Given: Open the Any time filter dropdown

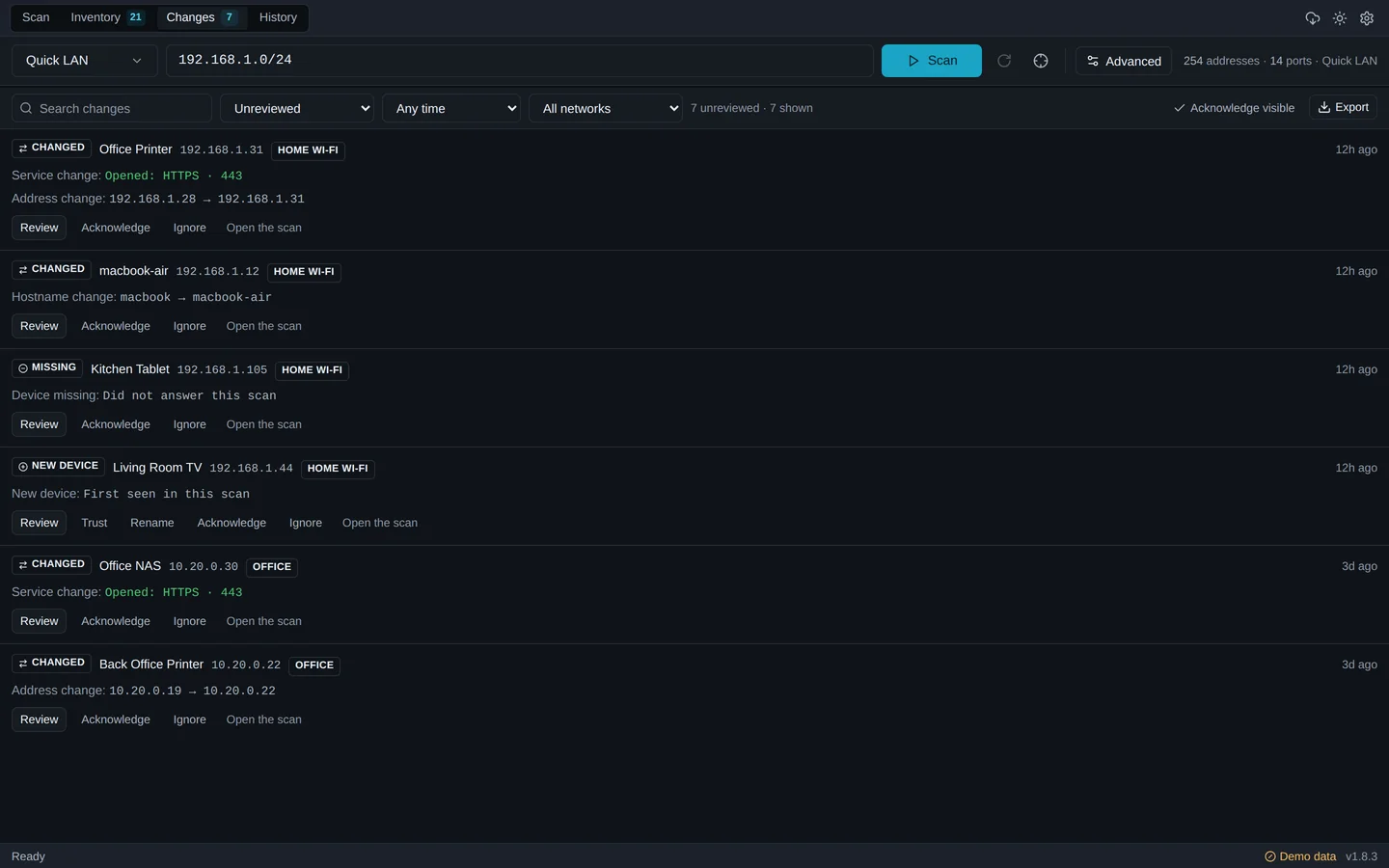Looking at the screenshot, I should point(451,108).
